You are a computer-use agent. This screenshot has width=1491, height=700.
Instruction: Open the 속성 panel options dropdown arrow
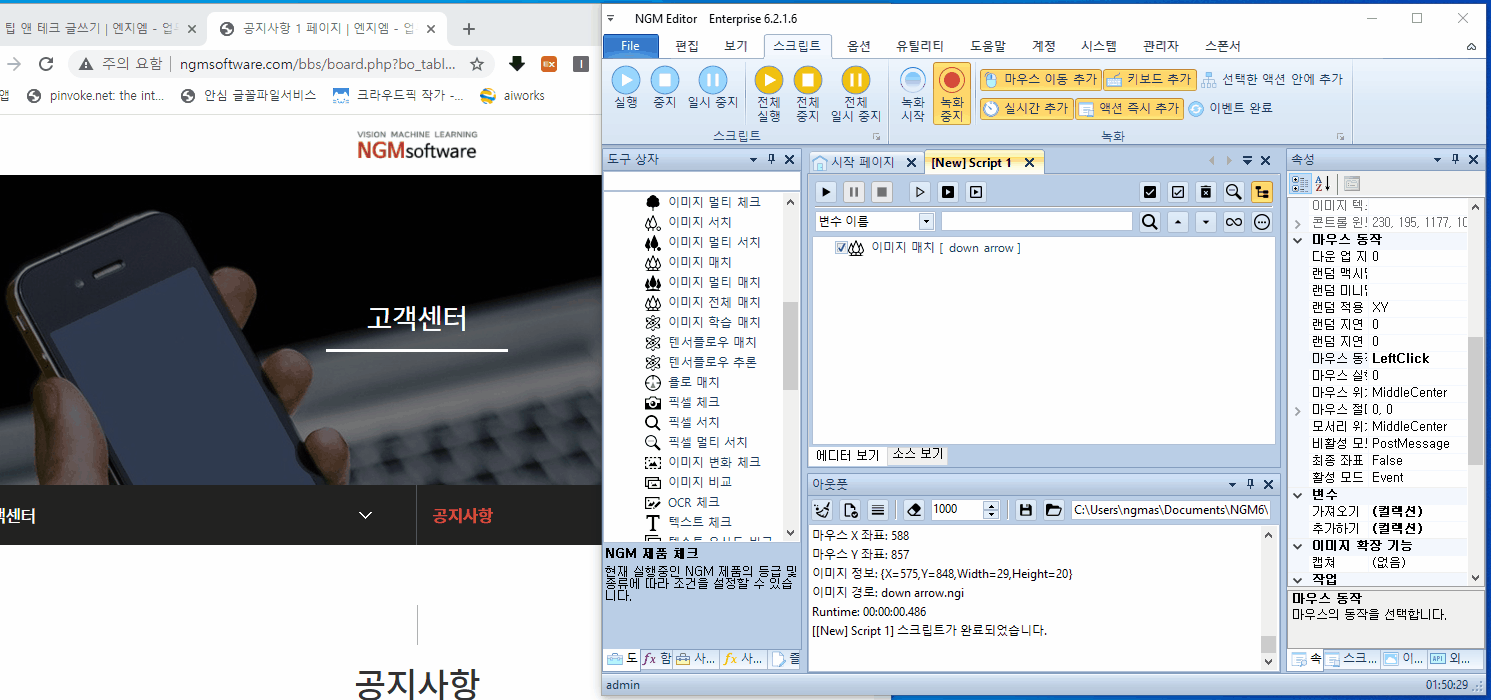[1437, 160]
